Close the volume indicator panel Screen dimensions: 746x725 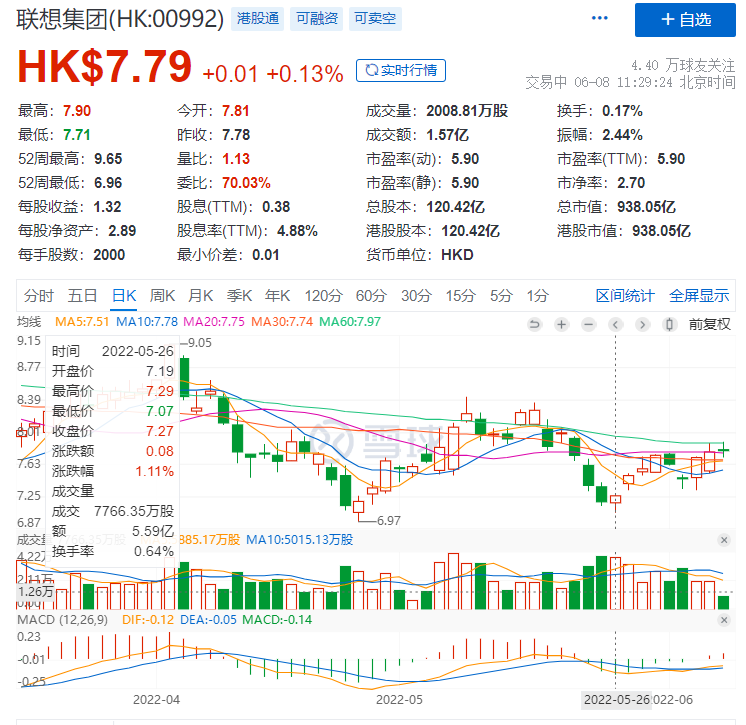tap(724, 540)
